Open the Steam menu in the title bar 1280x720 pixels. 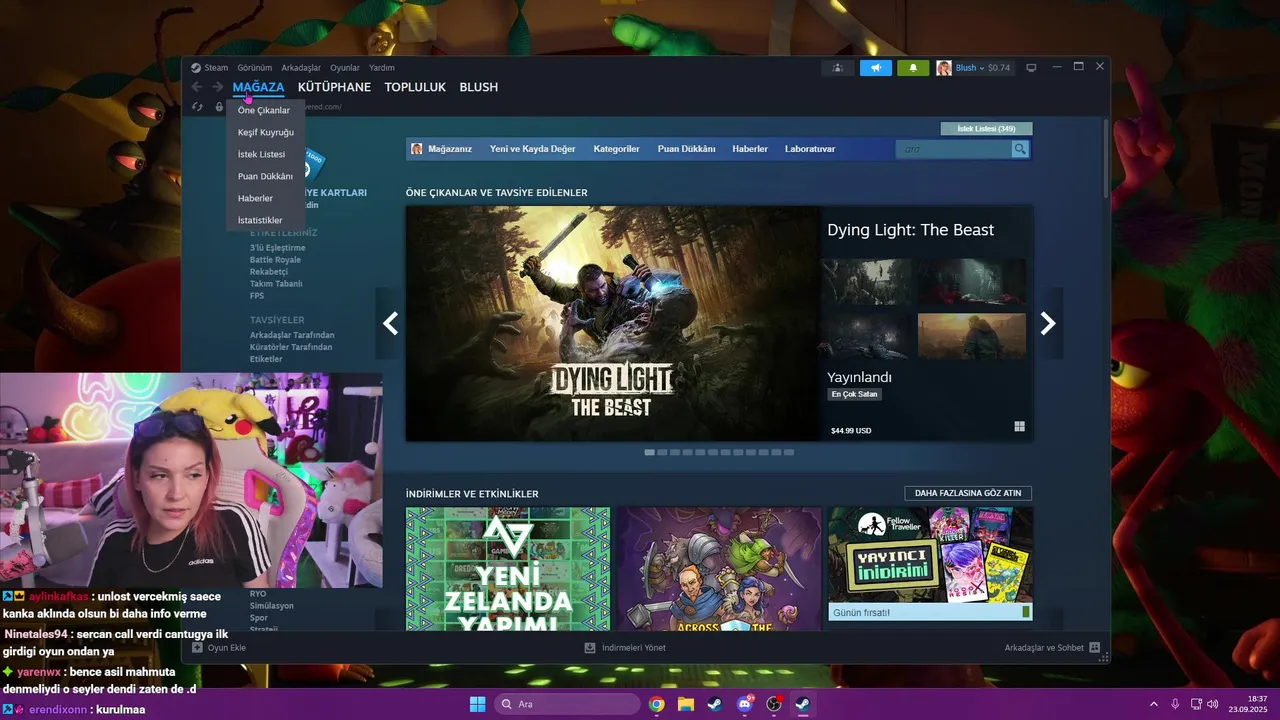[x=216, y=68]
